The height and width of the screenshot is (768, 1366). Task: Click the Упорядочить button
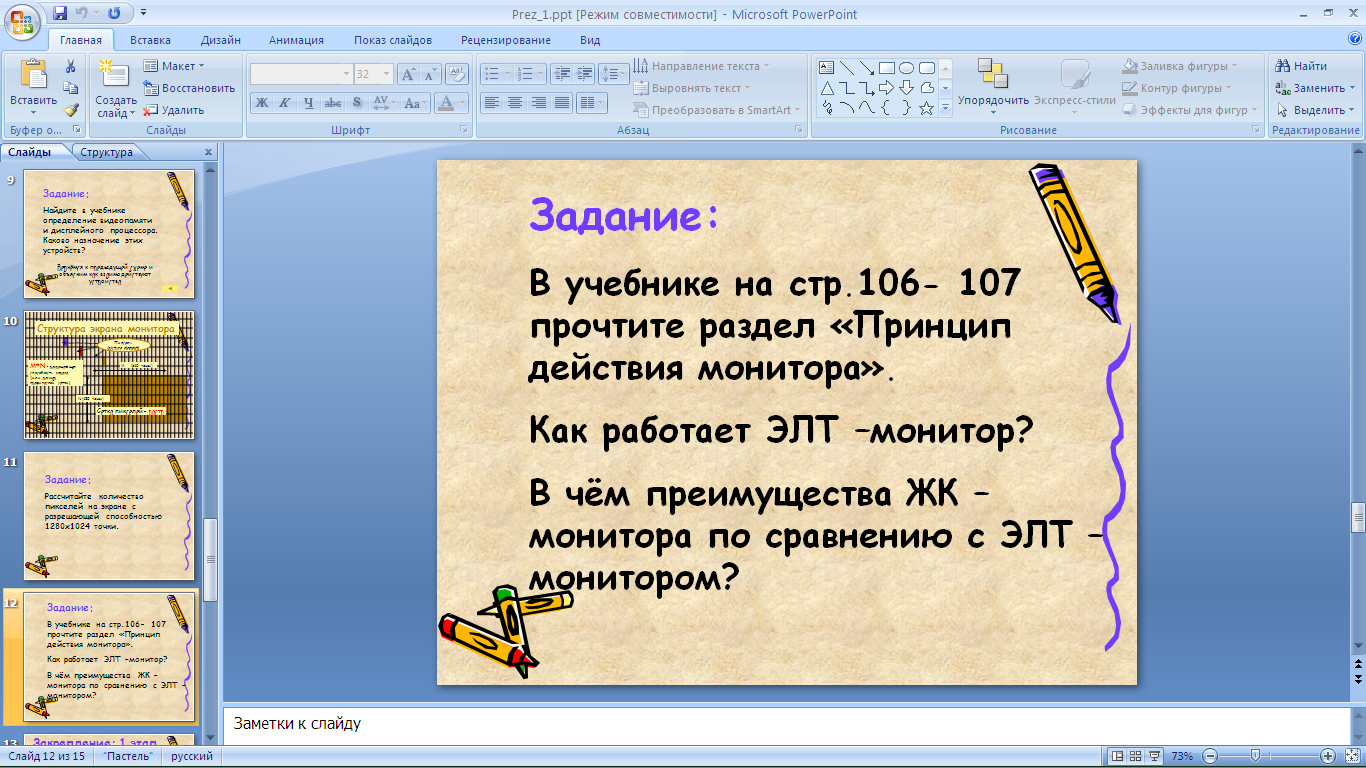click(993, 85)
